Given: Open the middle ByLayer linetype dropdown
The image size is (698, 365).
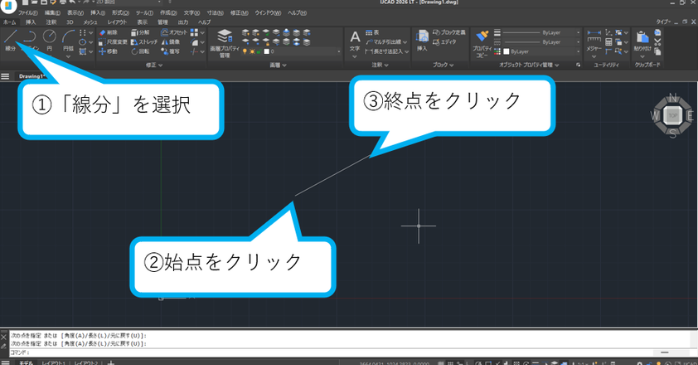Looking at the screenshot, I should tap(578, 42).
